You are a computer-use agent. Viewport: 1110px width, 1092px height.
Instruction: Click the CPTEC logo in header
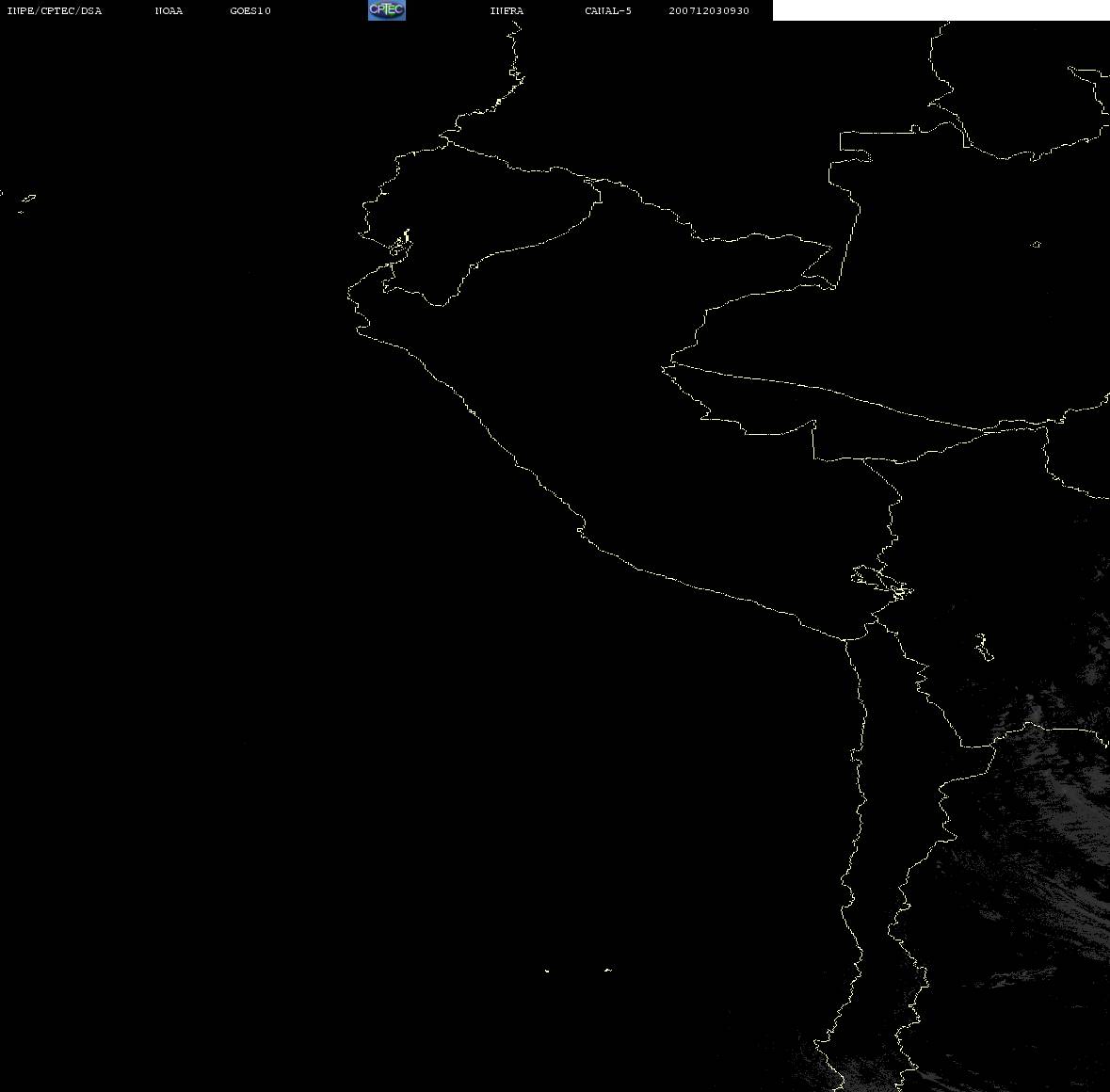[x=386, y=10]
